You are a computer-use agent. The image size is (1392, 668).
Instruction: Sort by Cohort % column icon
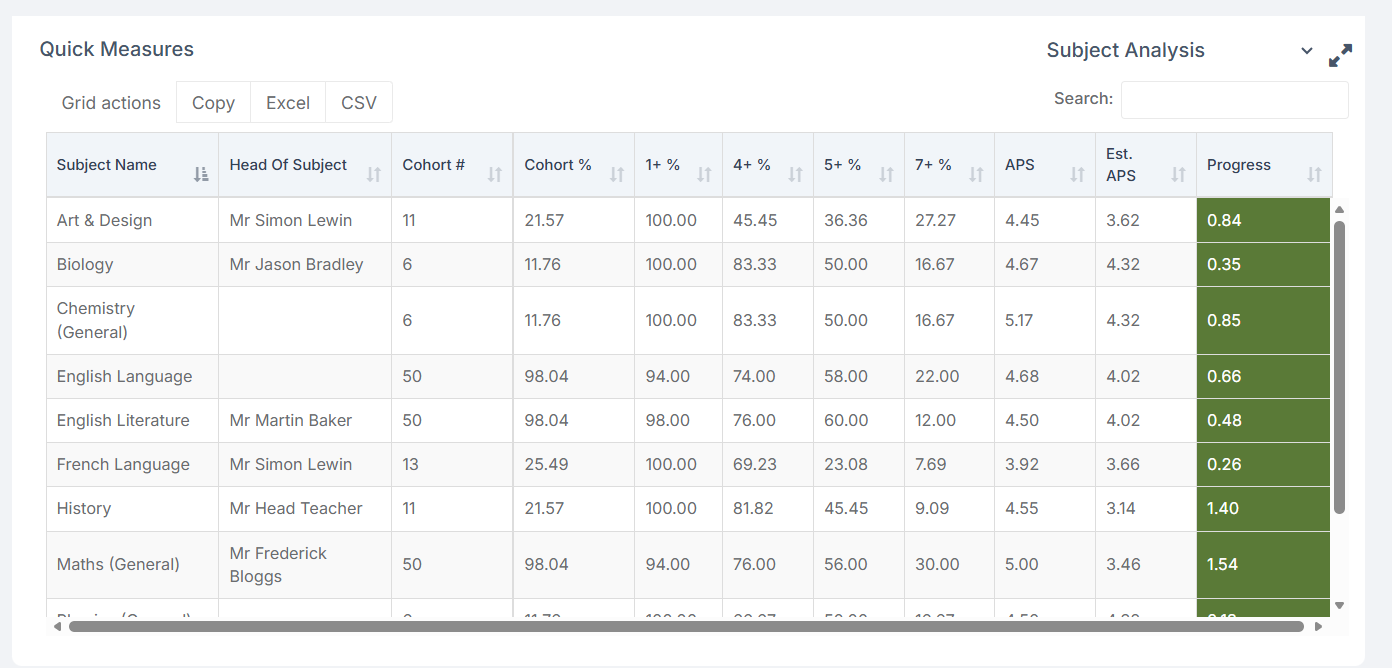coord(617,174)
